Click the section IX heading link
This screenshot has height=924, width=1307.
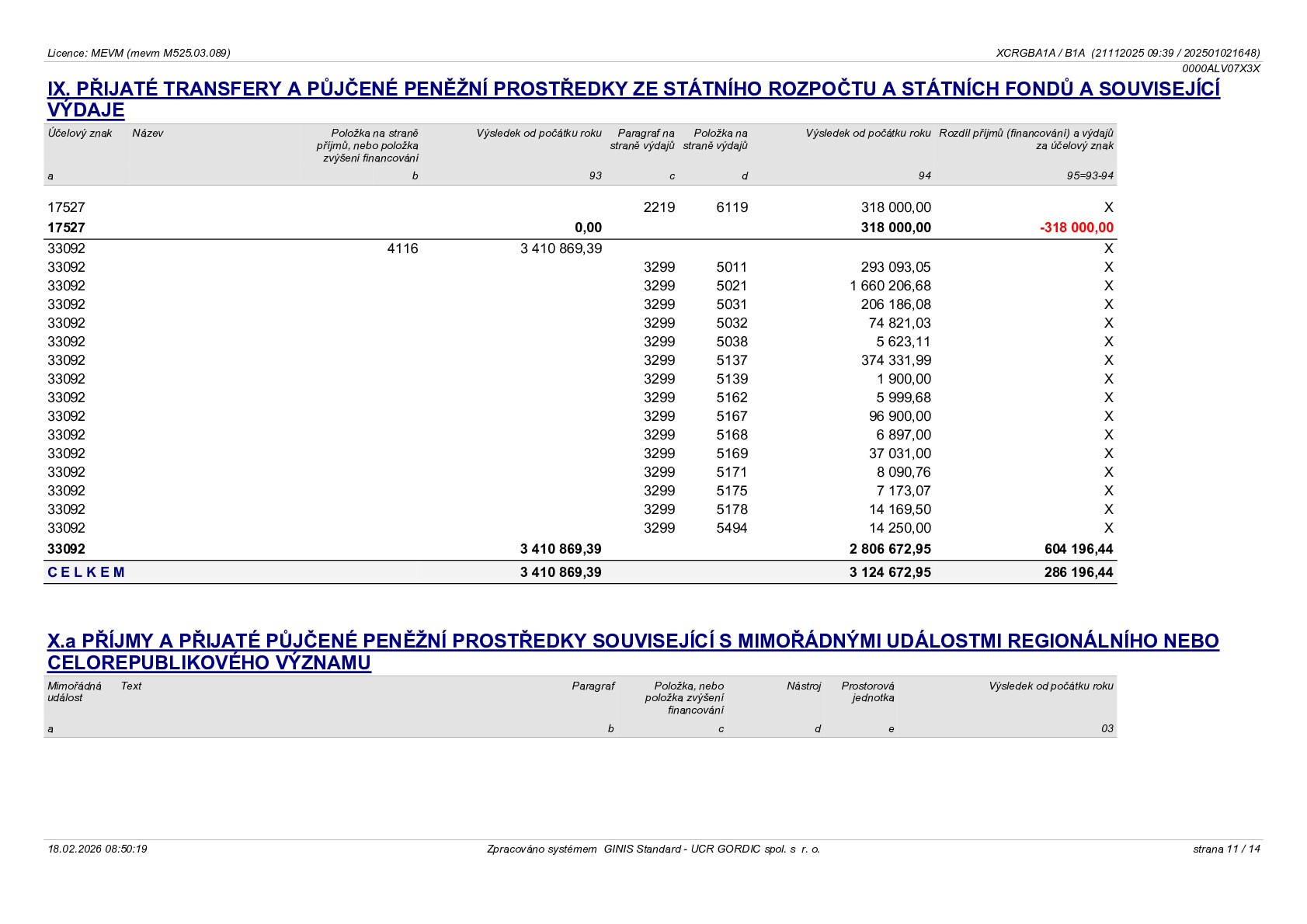pyautogui.click(x=633, y=99)
